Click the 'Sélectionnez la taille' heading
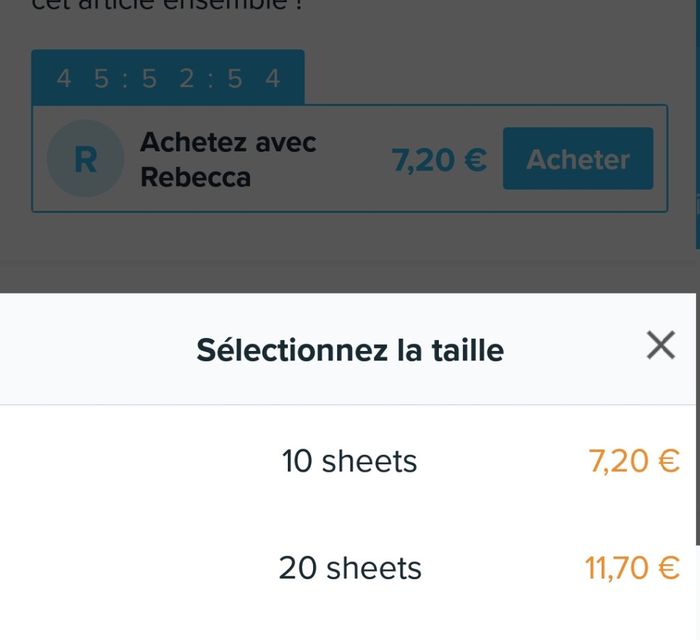This screenshot has width=700, height=640. pyautogui.click(x=350, y=350)
